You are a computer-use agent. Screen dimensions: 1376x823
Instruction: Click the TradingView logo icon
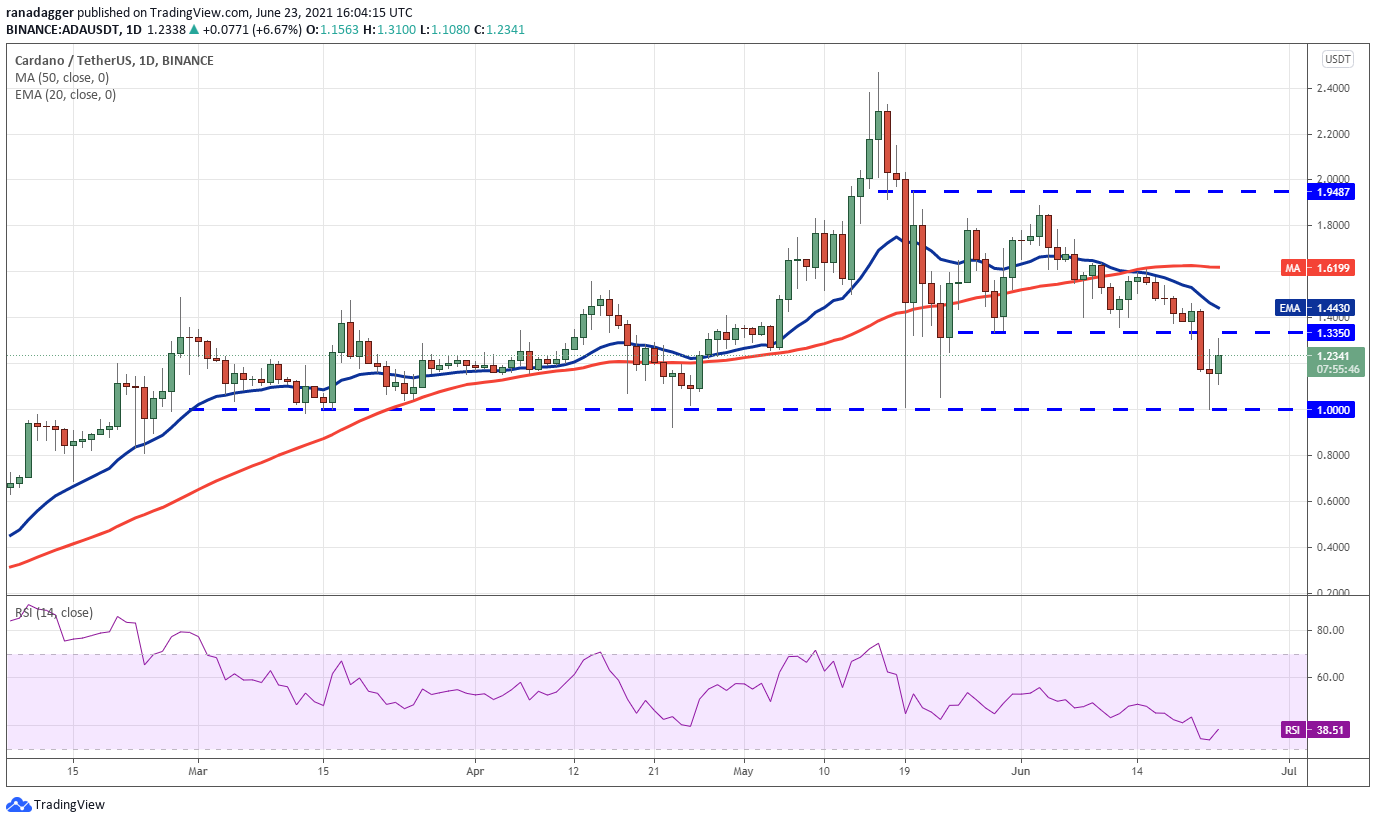tap(17, 805)
